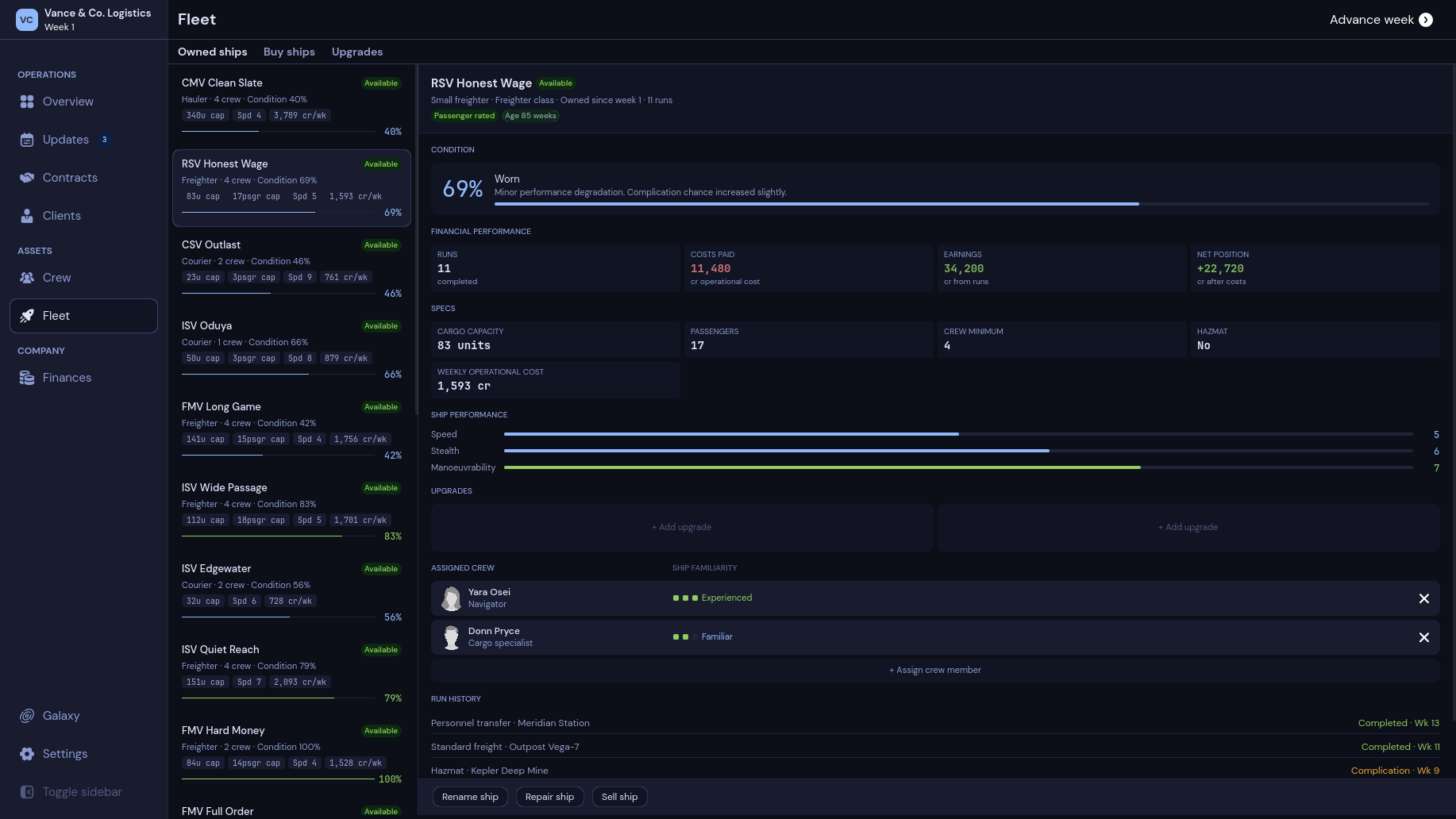This screenshot has width=1456, height=819.
Task: Click the Clients person icon
Action: pos(27,216)
